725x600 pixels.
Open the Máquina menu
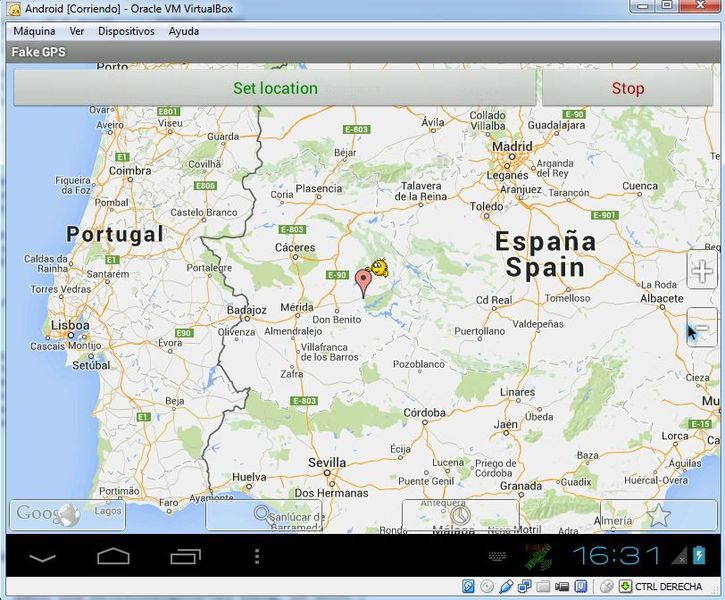[34, 31]
